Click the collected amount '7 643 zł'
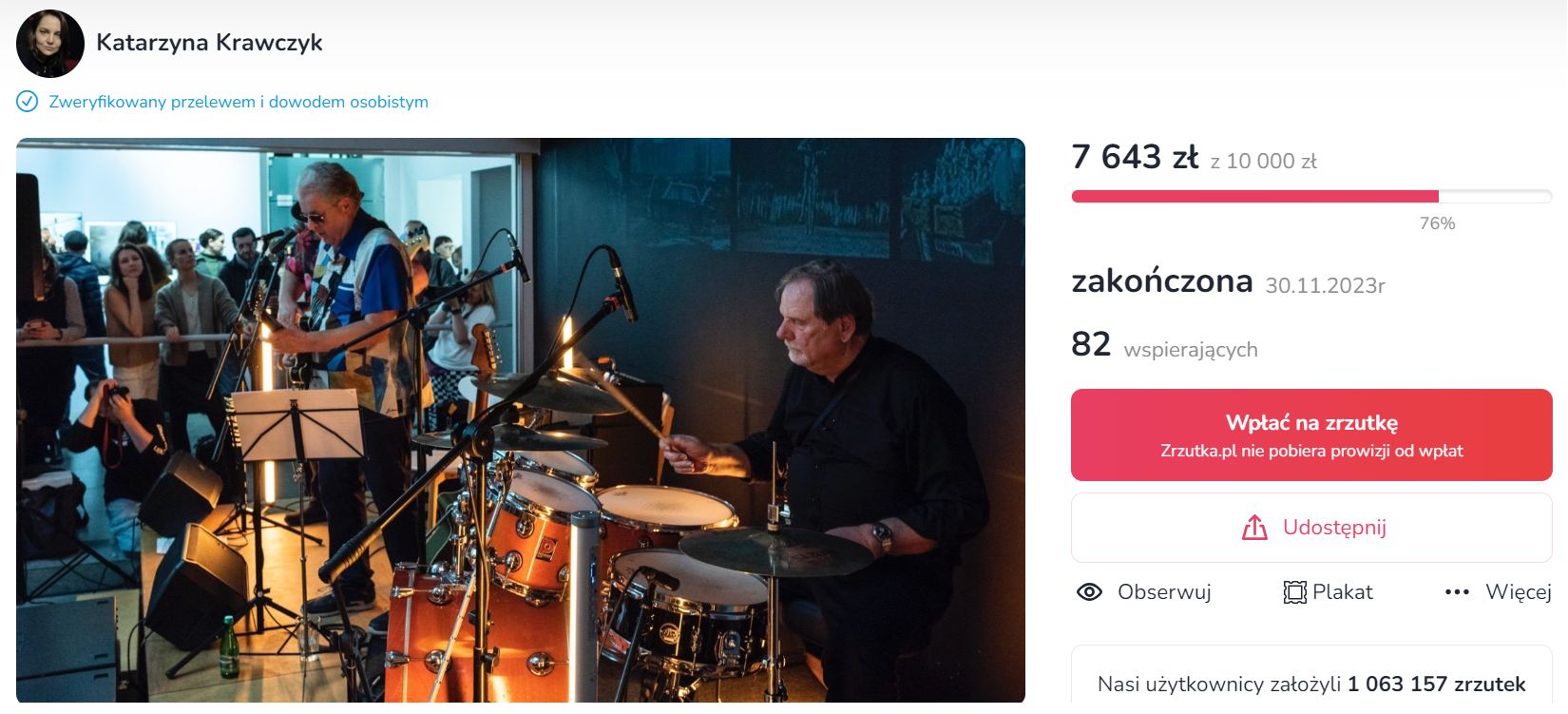Image resolution: width=1568 pixels, height=714 pixels. pyautogui.click(x=1135, y=157)
